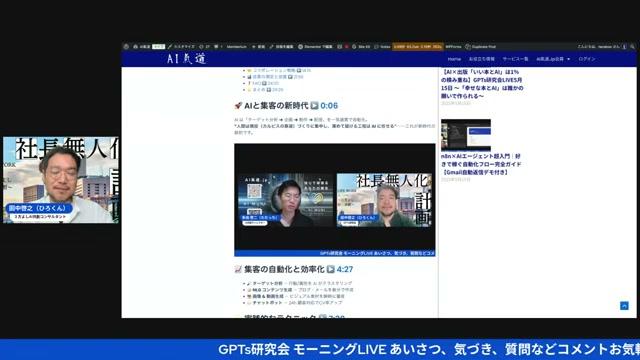
Task: Click the play icon beside 集客の自動化と効率化
Action: click(331, 269)
